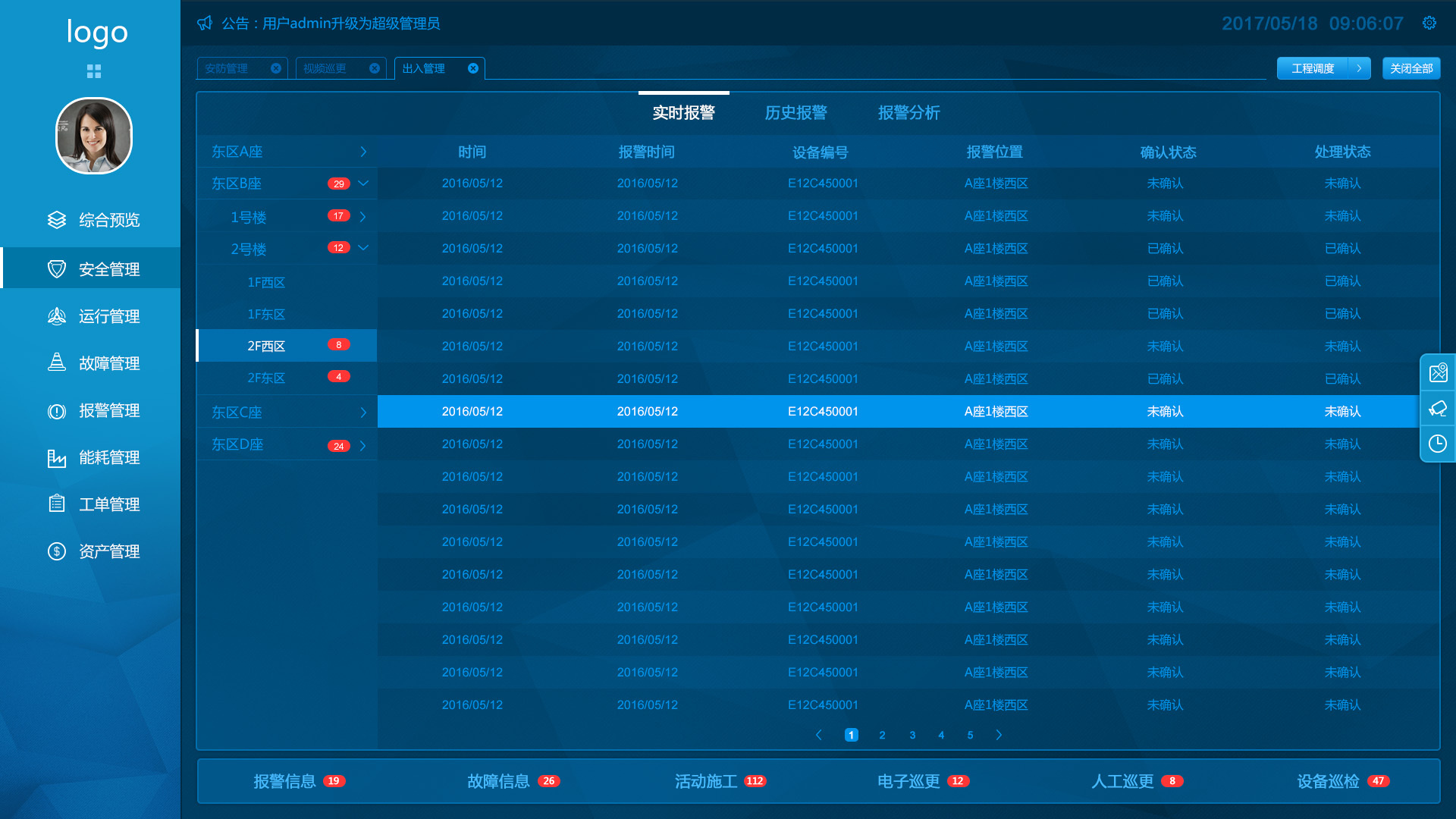Screen dimensions: 1456x819
Task: Open 资产管理 with the dollar icon
Action: (57, 551)
